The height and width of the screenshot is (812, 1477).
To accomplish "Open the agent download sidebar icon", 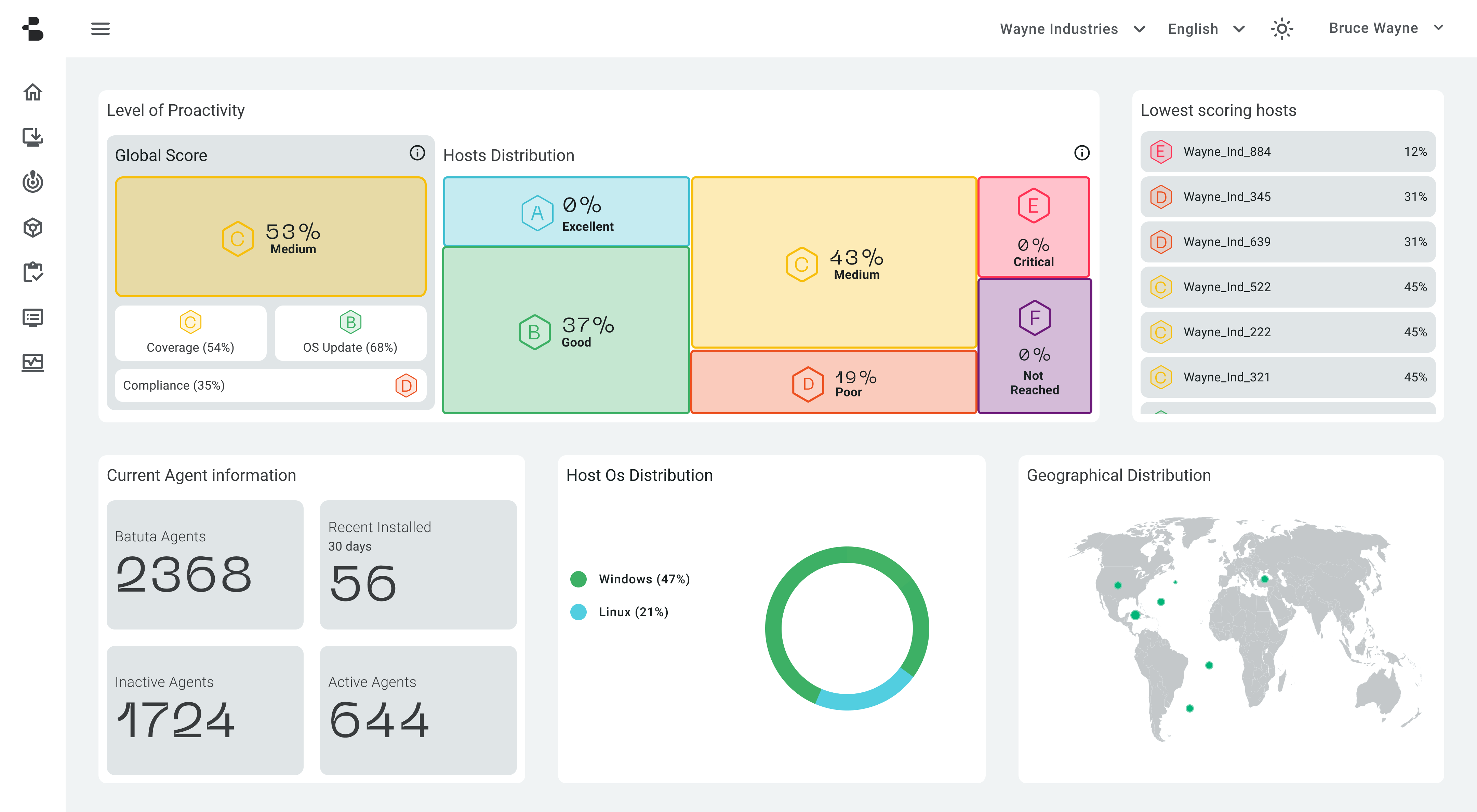I will [33, 137].
